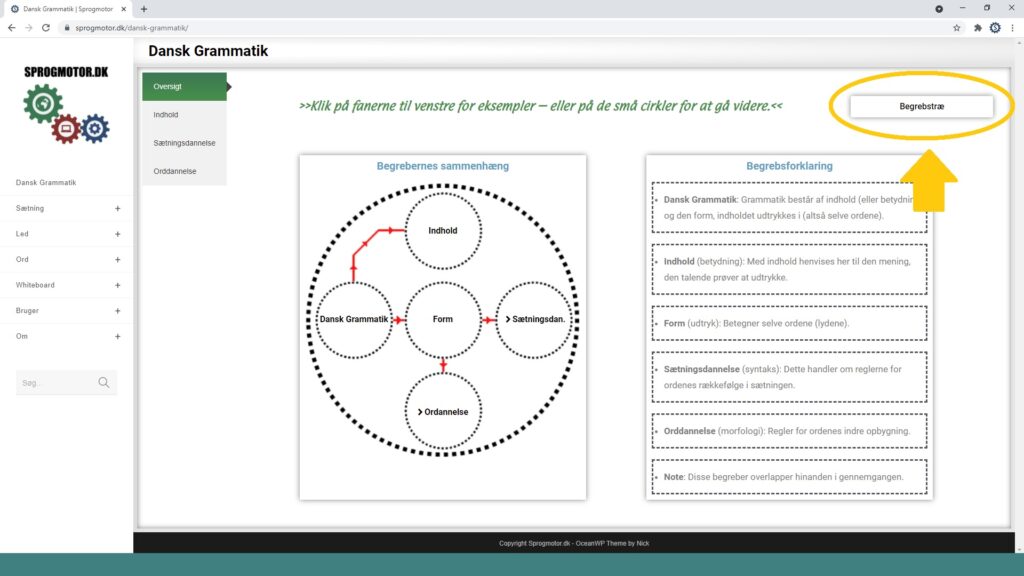
Task: Click the Bruger sidebar menu label
Action: click(27, 311)
